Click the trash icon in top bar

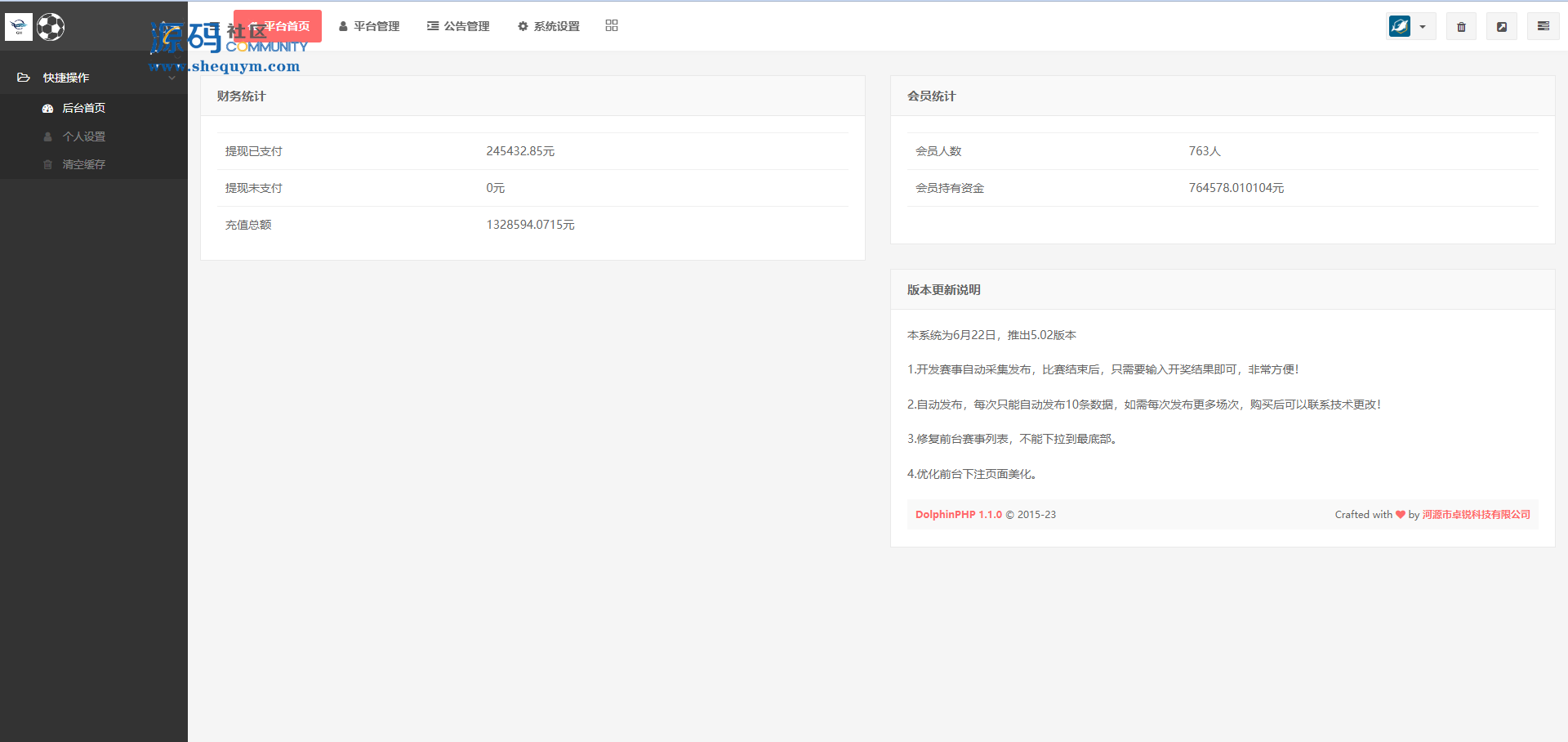tap(1461, 27)
